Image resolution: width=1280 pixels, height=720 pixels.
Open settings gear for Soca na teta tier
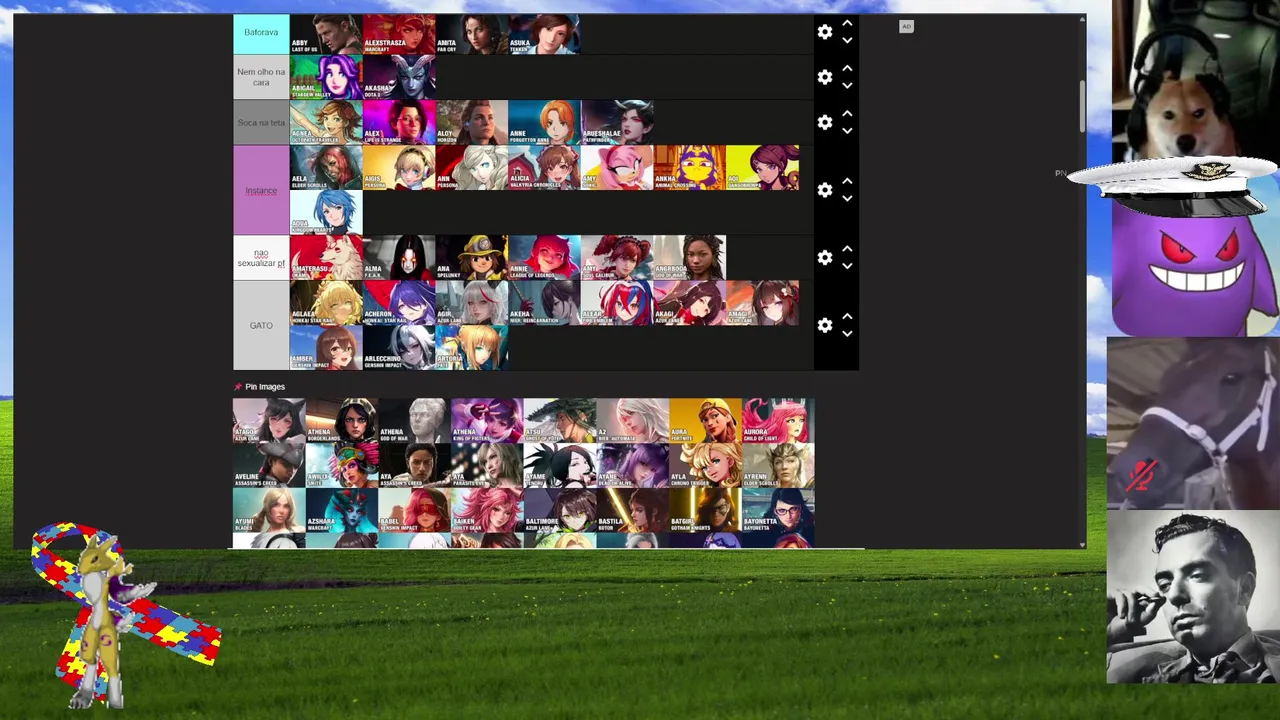(x=825, y=122)
